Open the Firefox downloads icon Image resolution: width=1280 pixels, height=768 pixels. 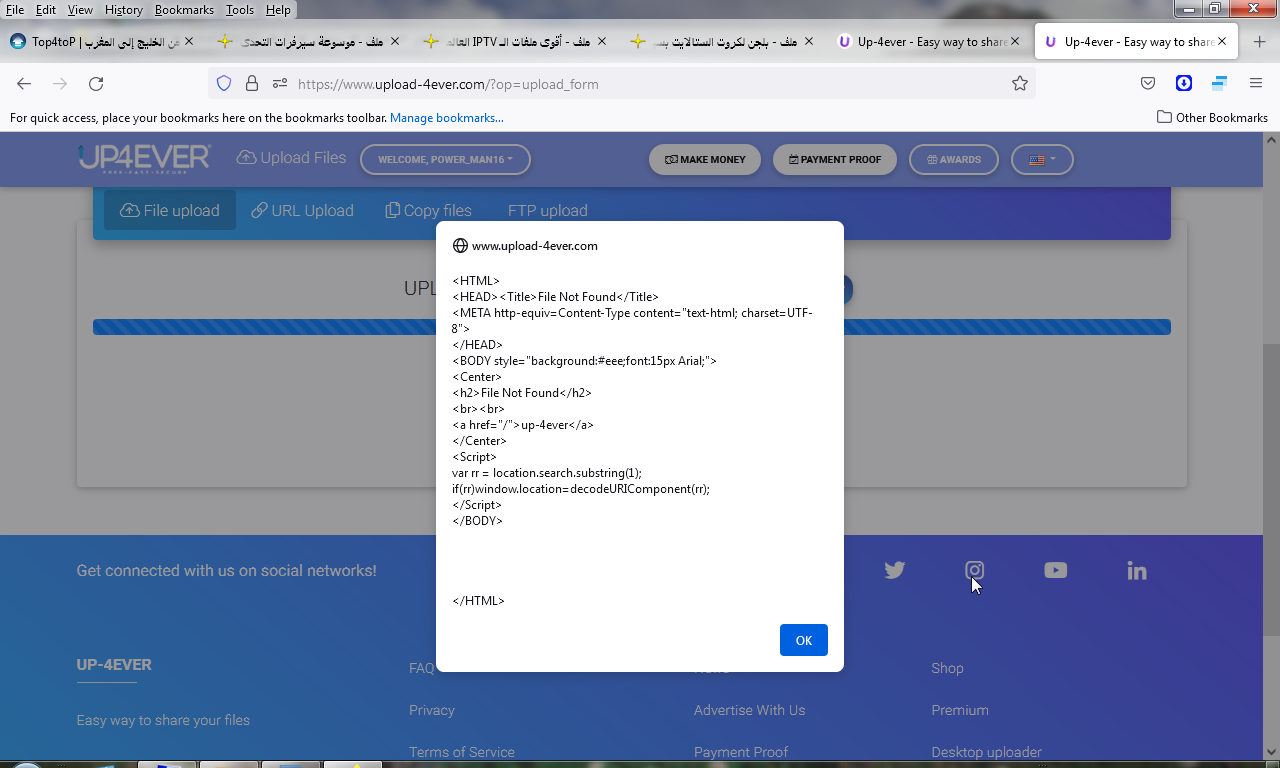[x=1183, y=84]
